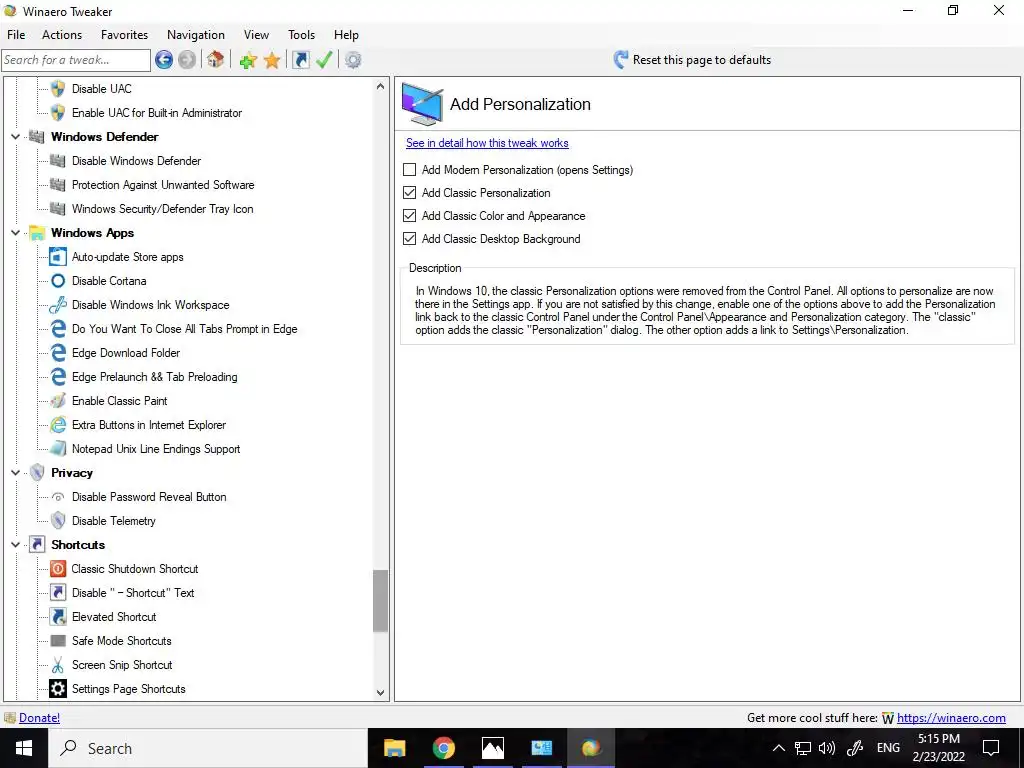Click the Disable UAC shield icon
This screenshot has width=1024, height=768.
(x=58, y=89)
